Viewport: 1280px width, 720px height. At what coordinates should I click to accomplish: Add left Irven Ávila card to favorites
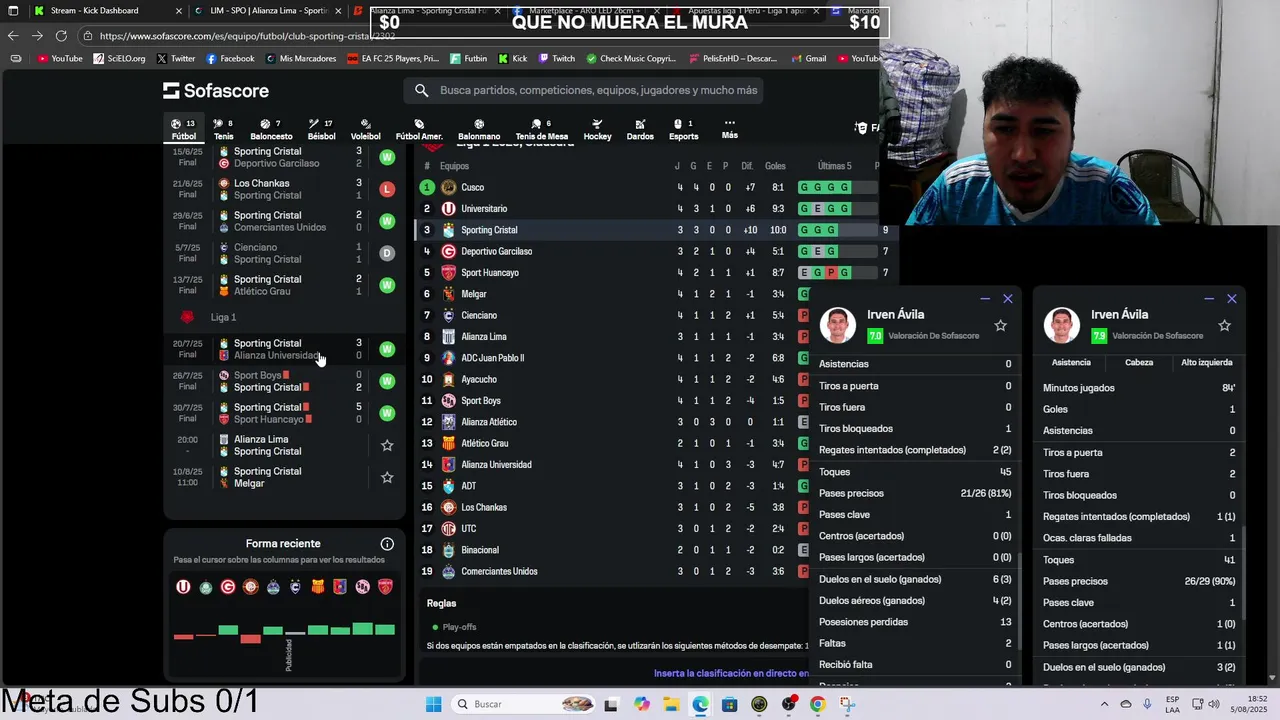coord(1000,325)
